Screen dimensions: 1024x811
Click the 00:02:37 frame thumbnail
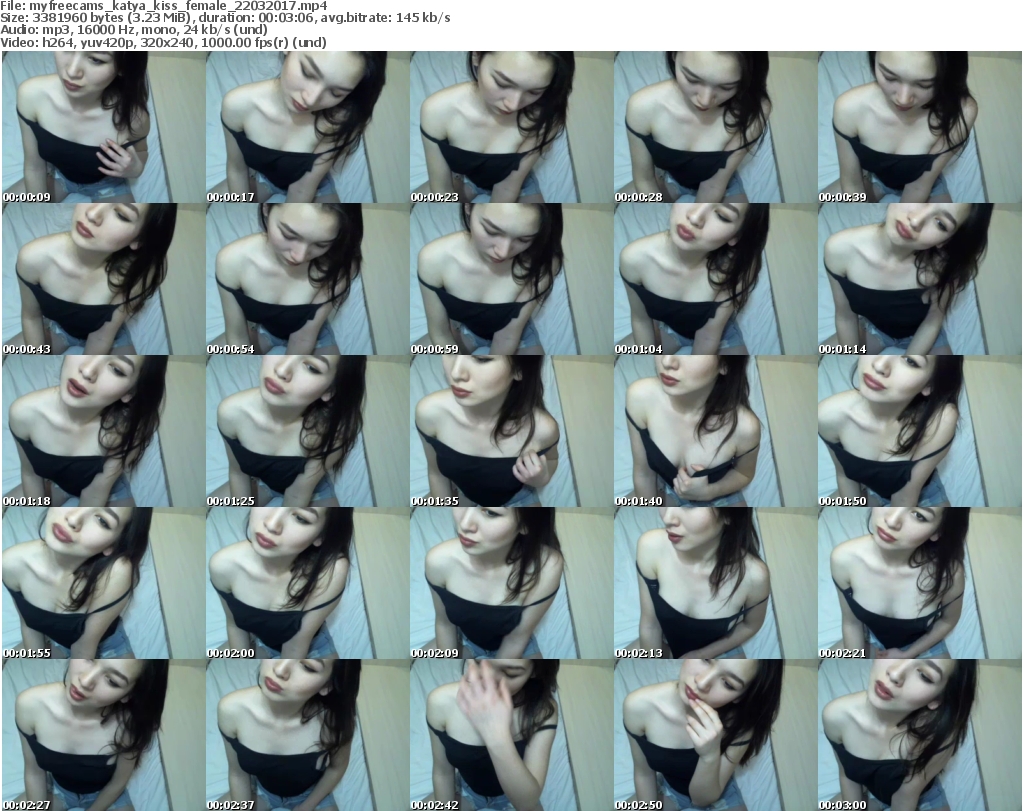click(308, 735)
